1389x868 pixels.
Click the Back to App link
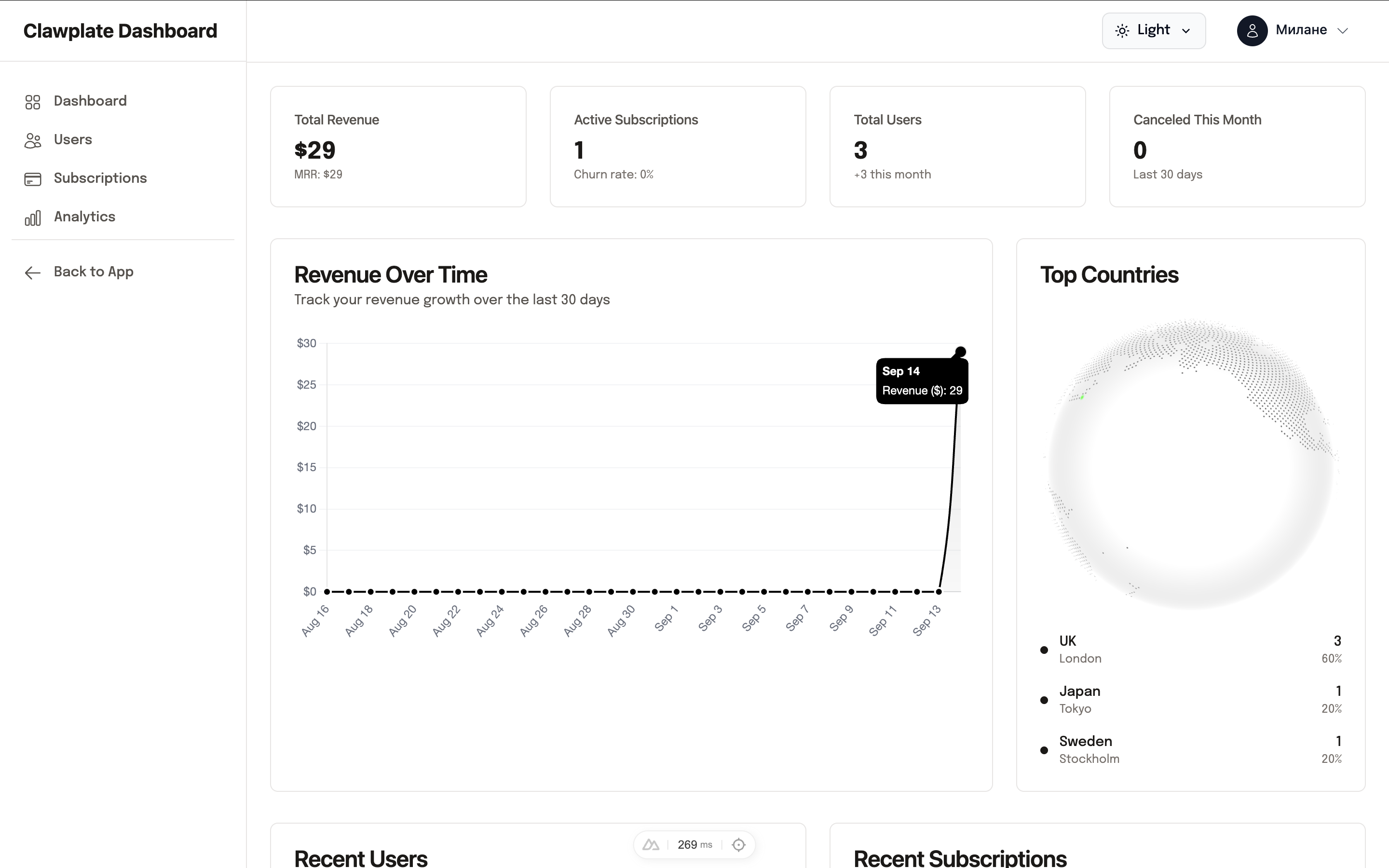94,271
